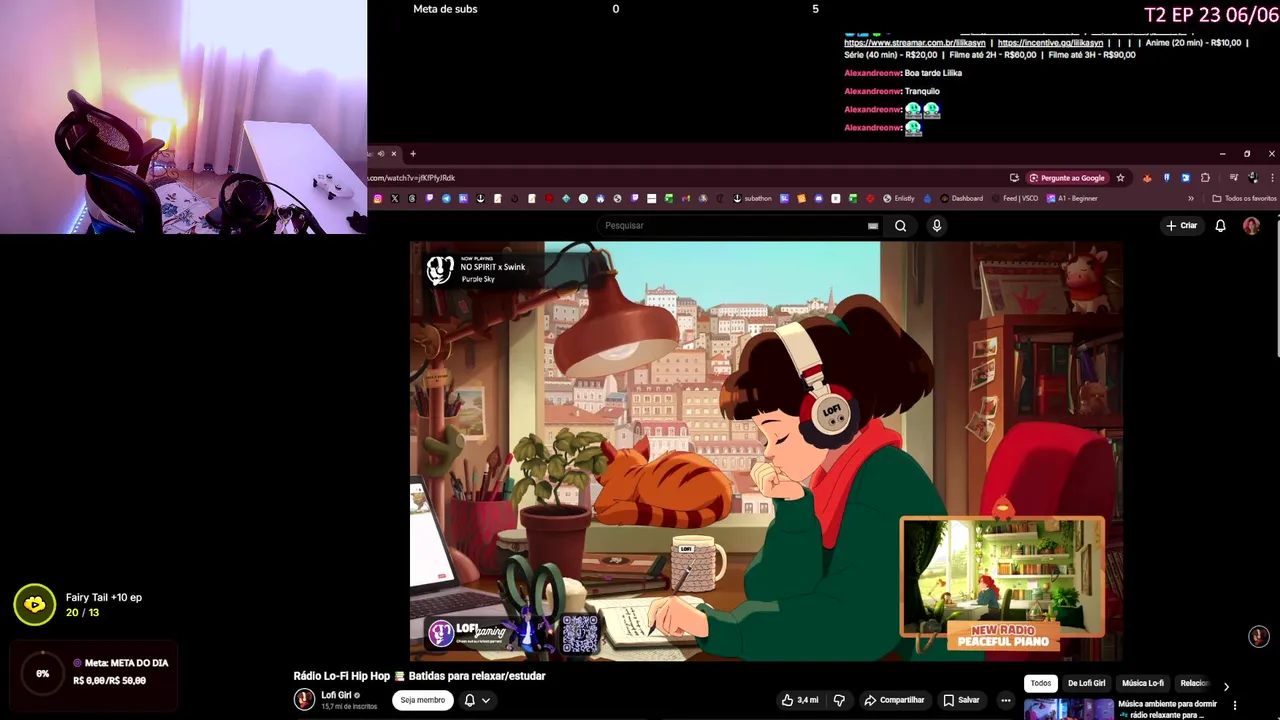Open the Dashboard bookmark
The height and width of the screenshot is (720, 1280).
pyautogui.click(x=960, y=198)
